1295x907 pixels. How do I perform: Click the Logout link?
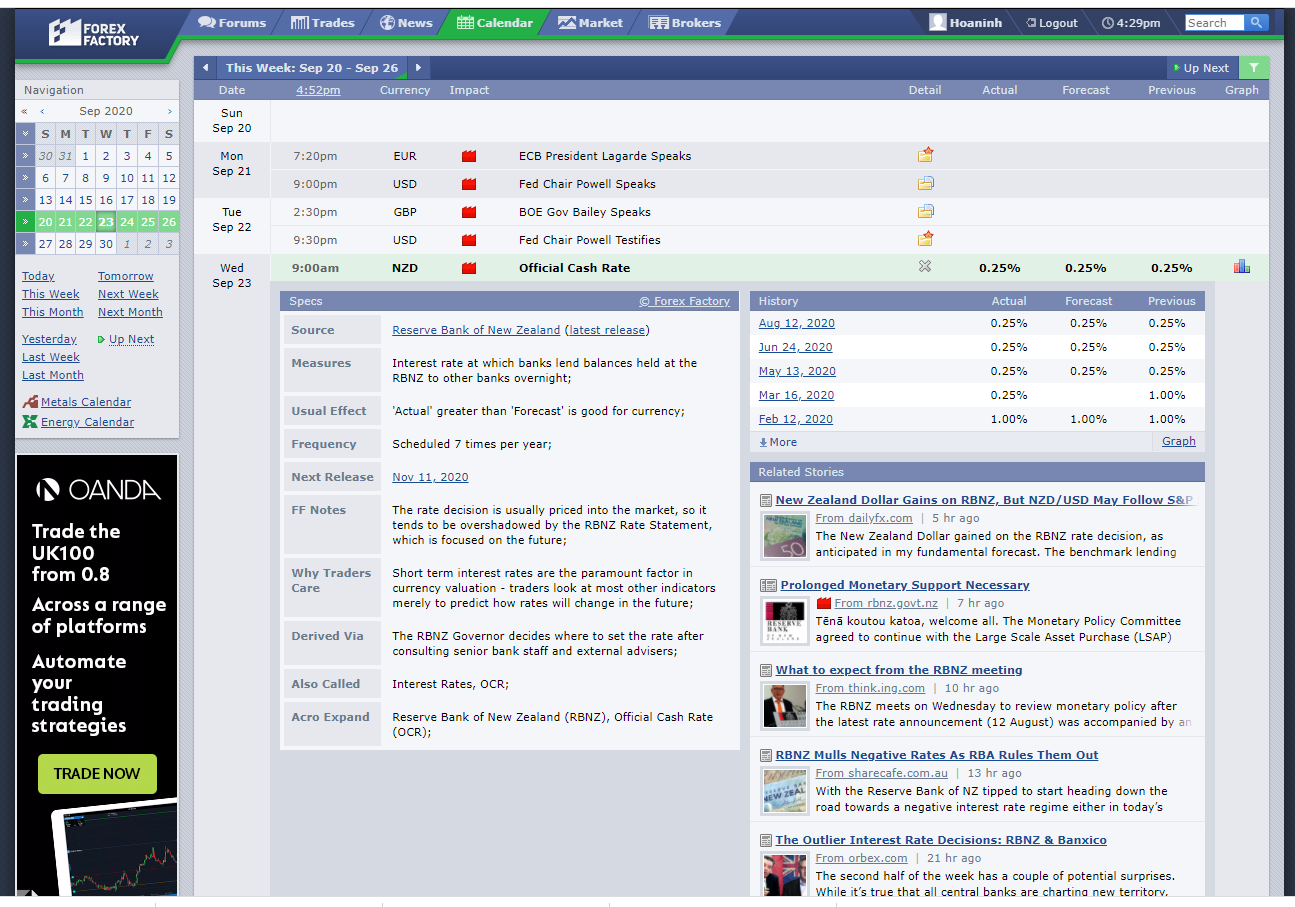click(x=1052, y=23)
